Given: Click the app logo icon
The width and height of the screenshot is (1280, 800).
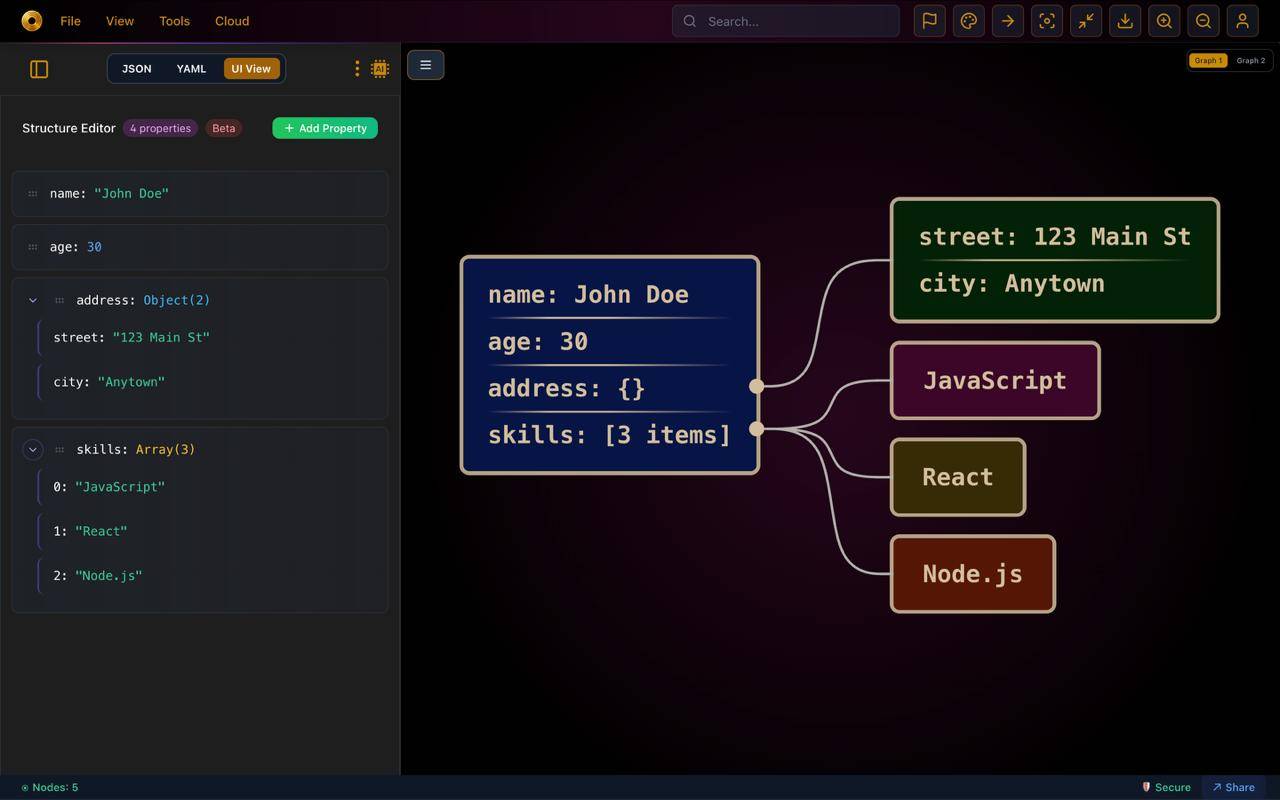Looking at the screenshot, I should click(x=31, y=20).
